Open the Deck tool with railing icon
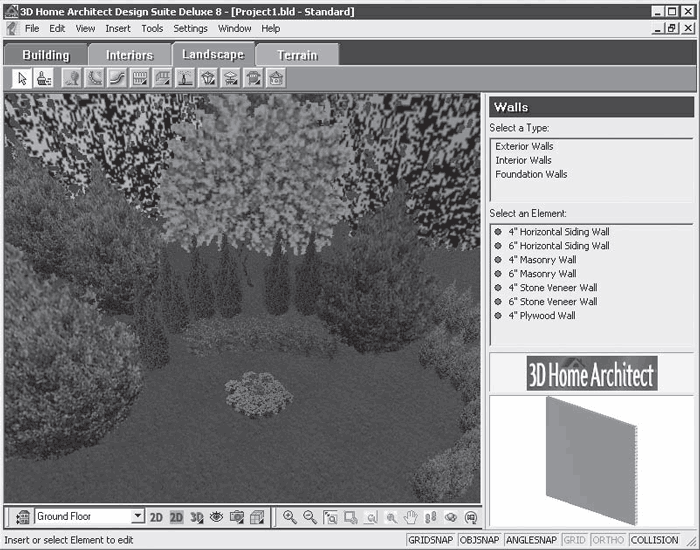This screenshot has width=700, height=550. (162, 79)
